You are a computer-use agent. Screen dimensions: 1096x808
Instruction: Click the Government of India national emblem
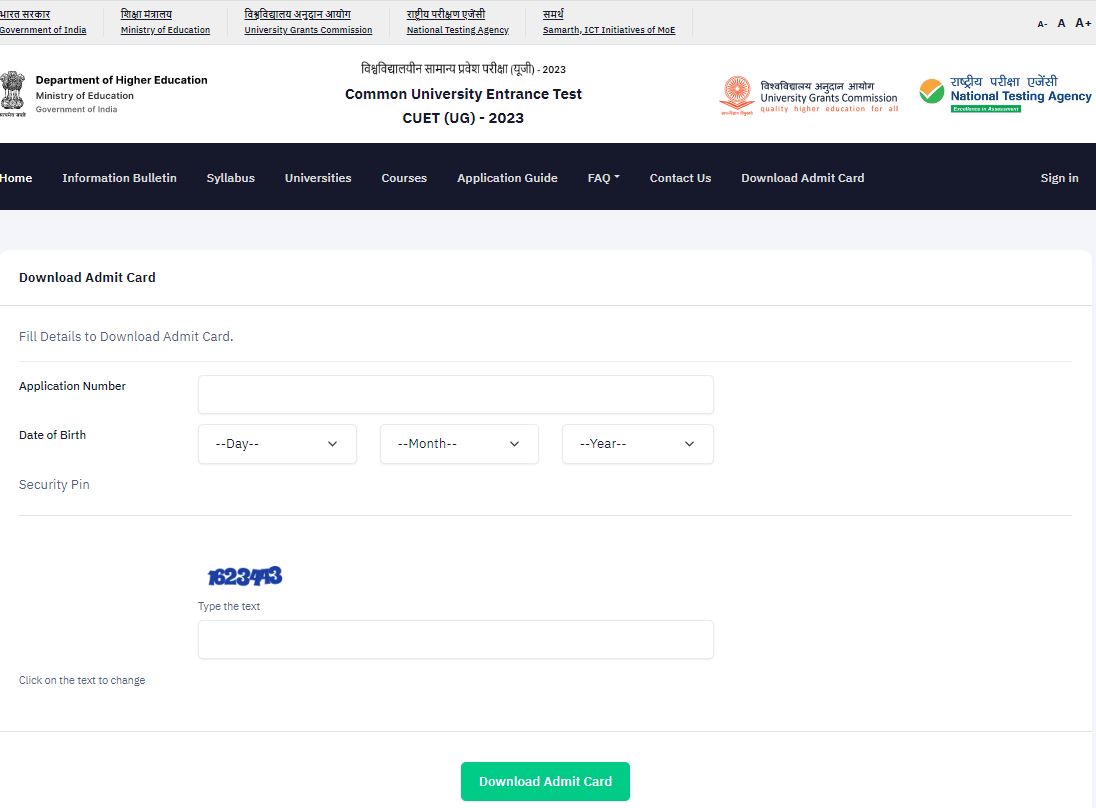pyautogui.click(x=13, y=92)
